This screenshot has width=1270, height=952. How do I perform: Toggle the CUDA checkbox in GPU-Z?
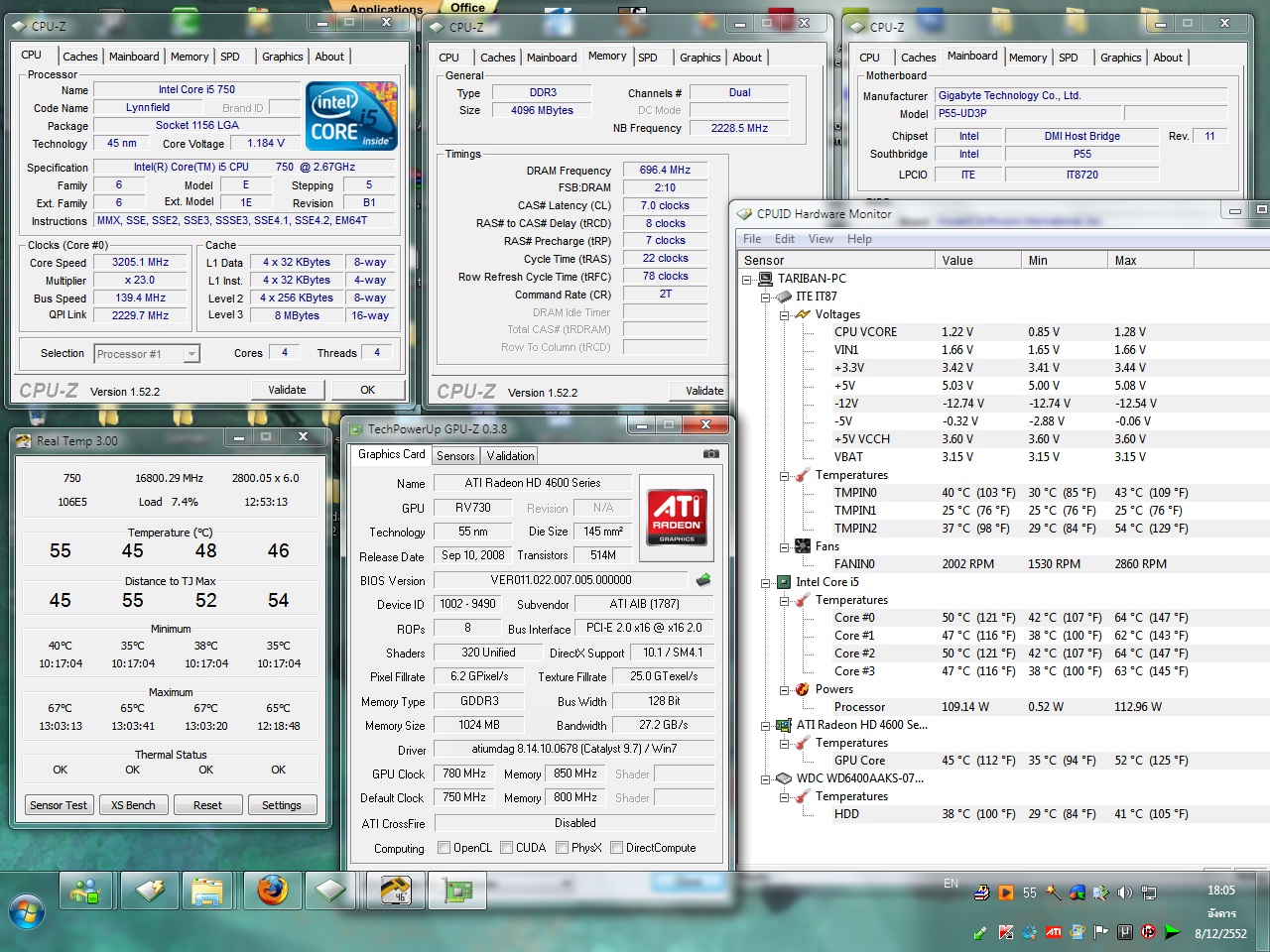point(507,848)
